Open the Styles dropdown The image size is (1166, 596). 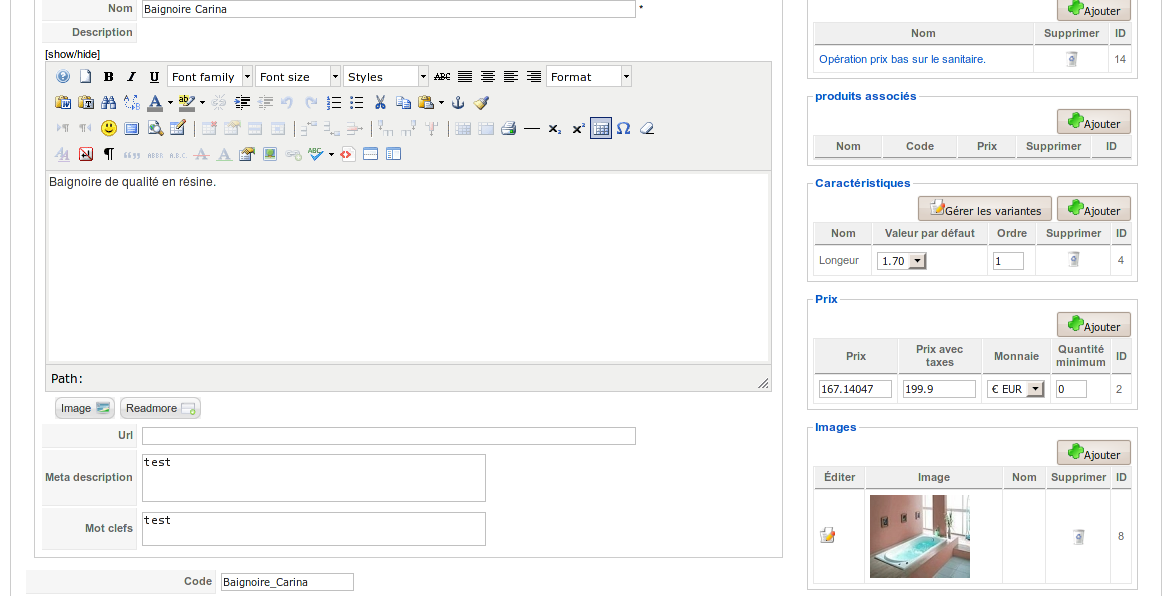(x=386, y=77)
